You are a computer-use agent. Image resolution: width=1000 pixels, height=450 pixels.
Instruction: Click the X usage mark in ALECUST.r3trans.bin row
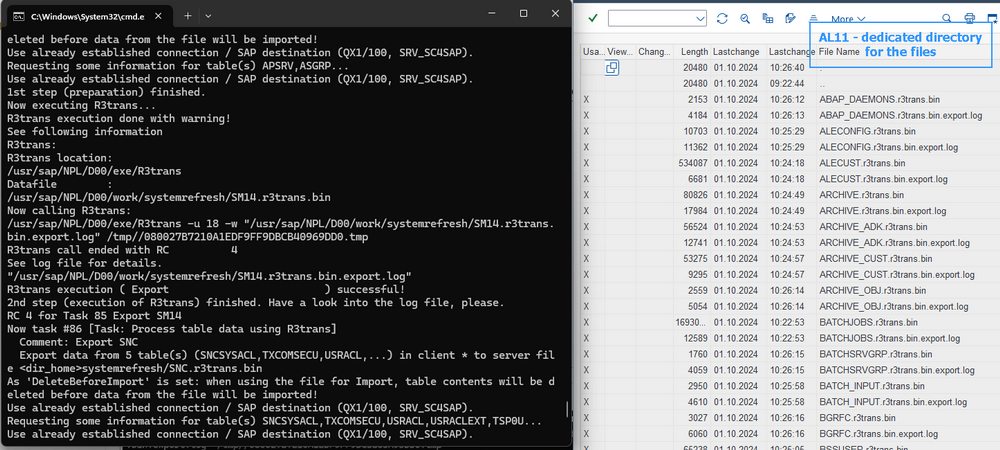586,163
